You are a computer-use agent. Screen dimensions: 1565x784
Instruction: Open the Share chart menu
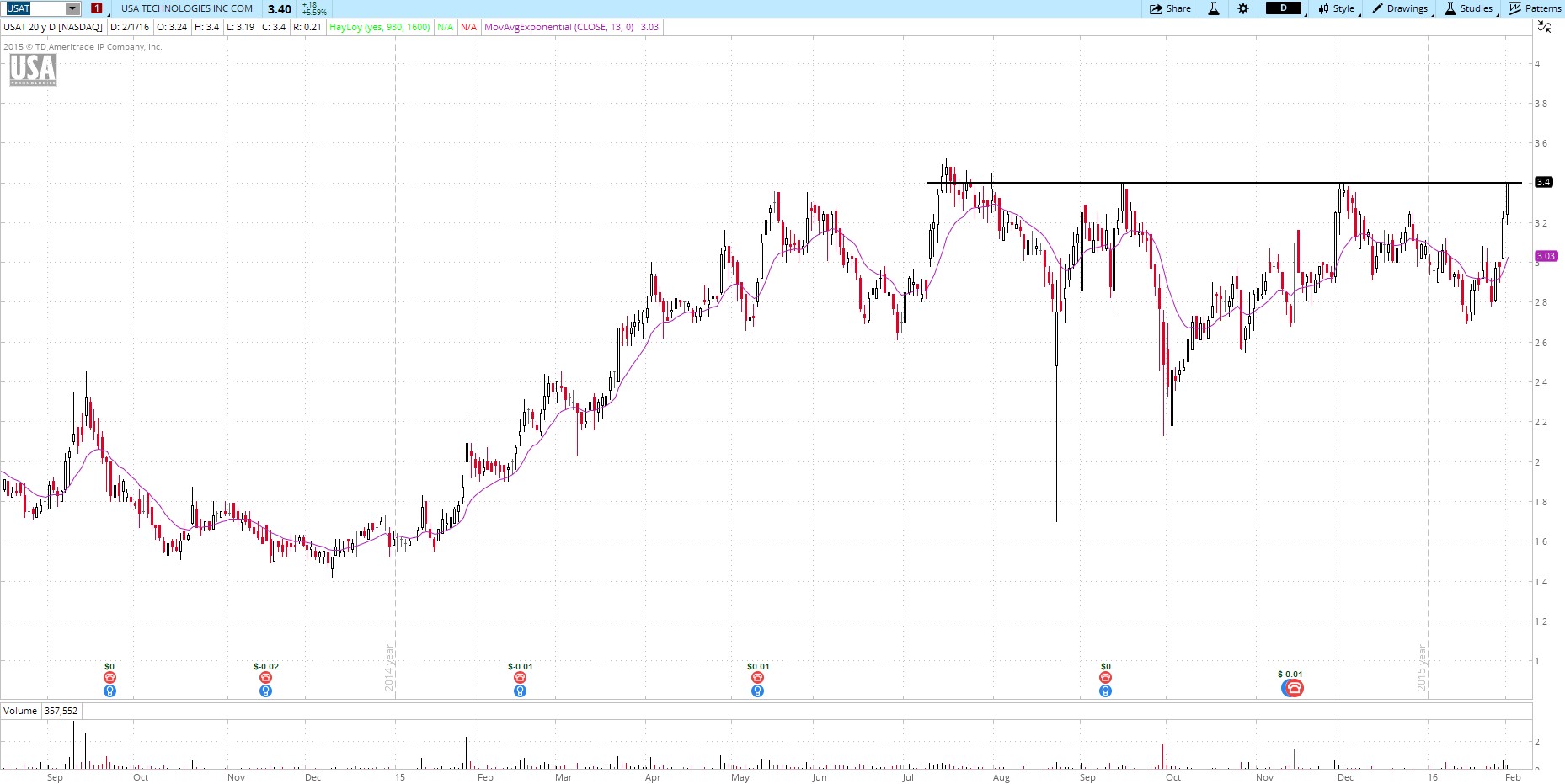[x=1170, y=8]
